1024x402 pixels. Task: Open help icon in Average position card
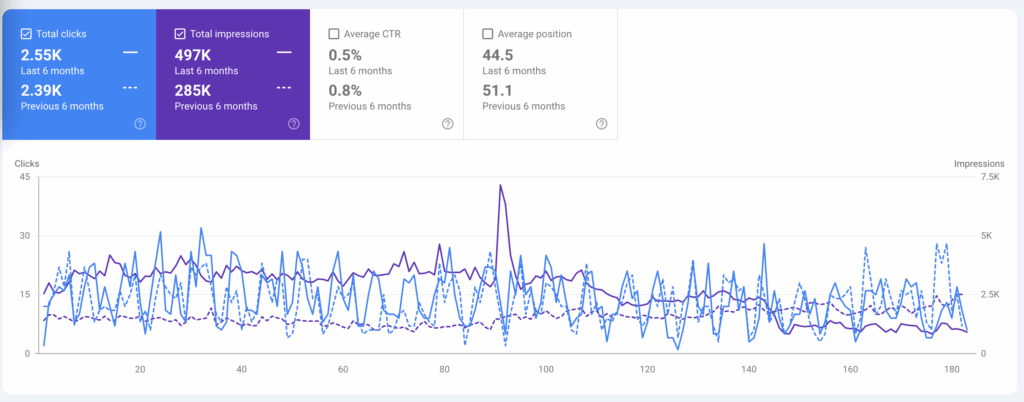pyautogui.click(x=601, y=124)
